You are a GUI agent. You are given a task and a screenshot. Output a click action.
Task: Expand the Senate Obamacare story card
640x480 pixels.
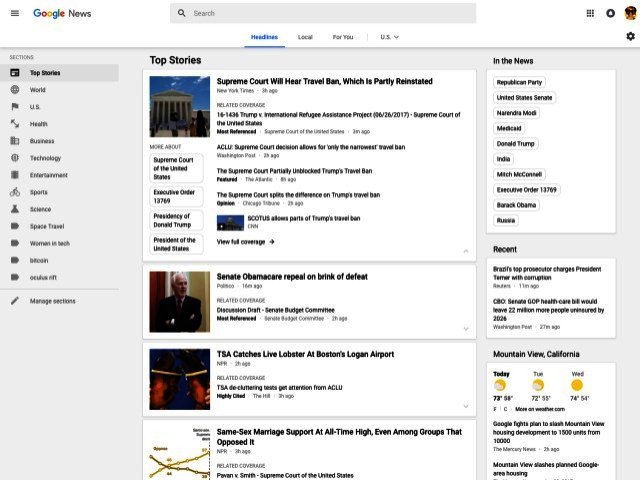[465, 328]
